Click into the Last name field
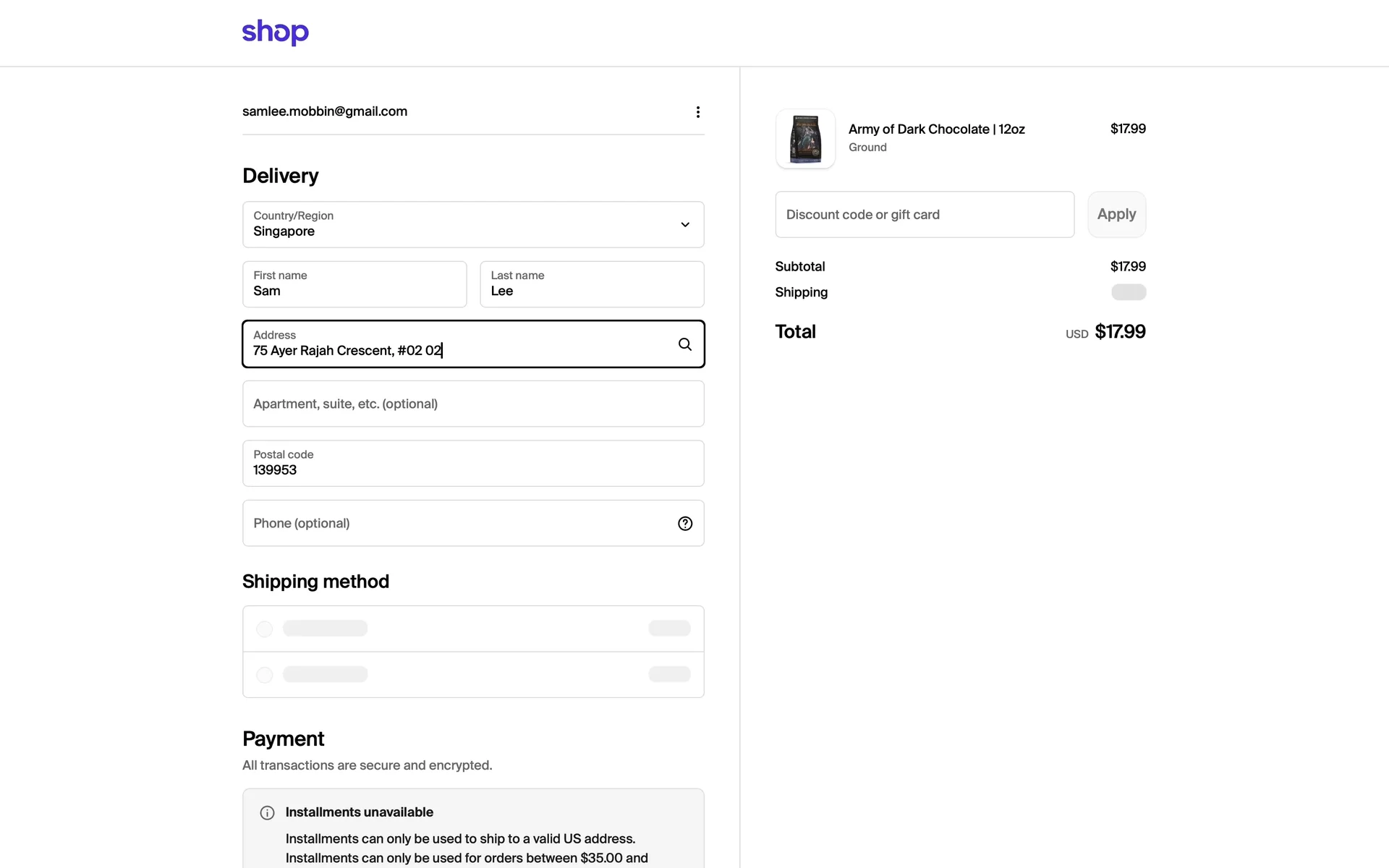The width and height of the screenshot is (1389, 868). (591, 285)
